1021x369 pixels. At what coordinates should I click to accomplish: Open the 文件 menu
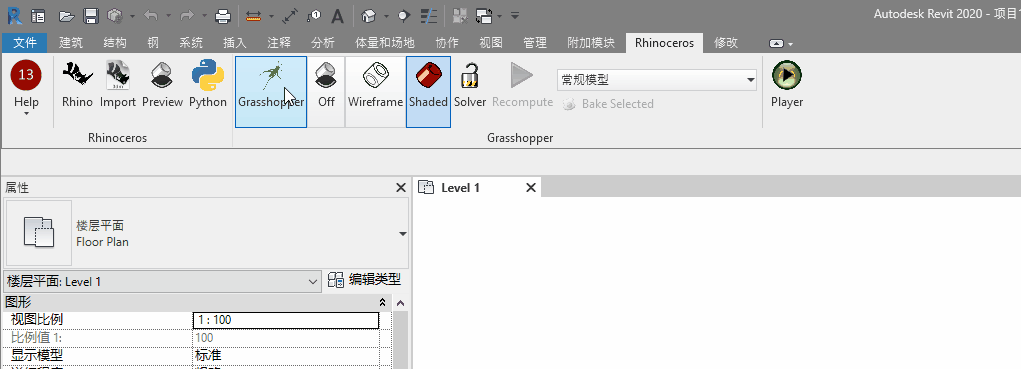pyautogui.click(x=25, y=43)
